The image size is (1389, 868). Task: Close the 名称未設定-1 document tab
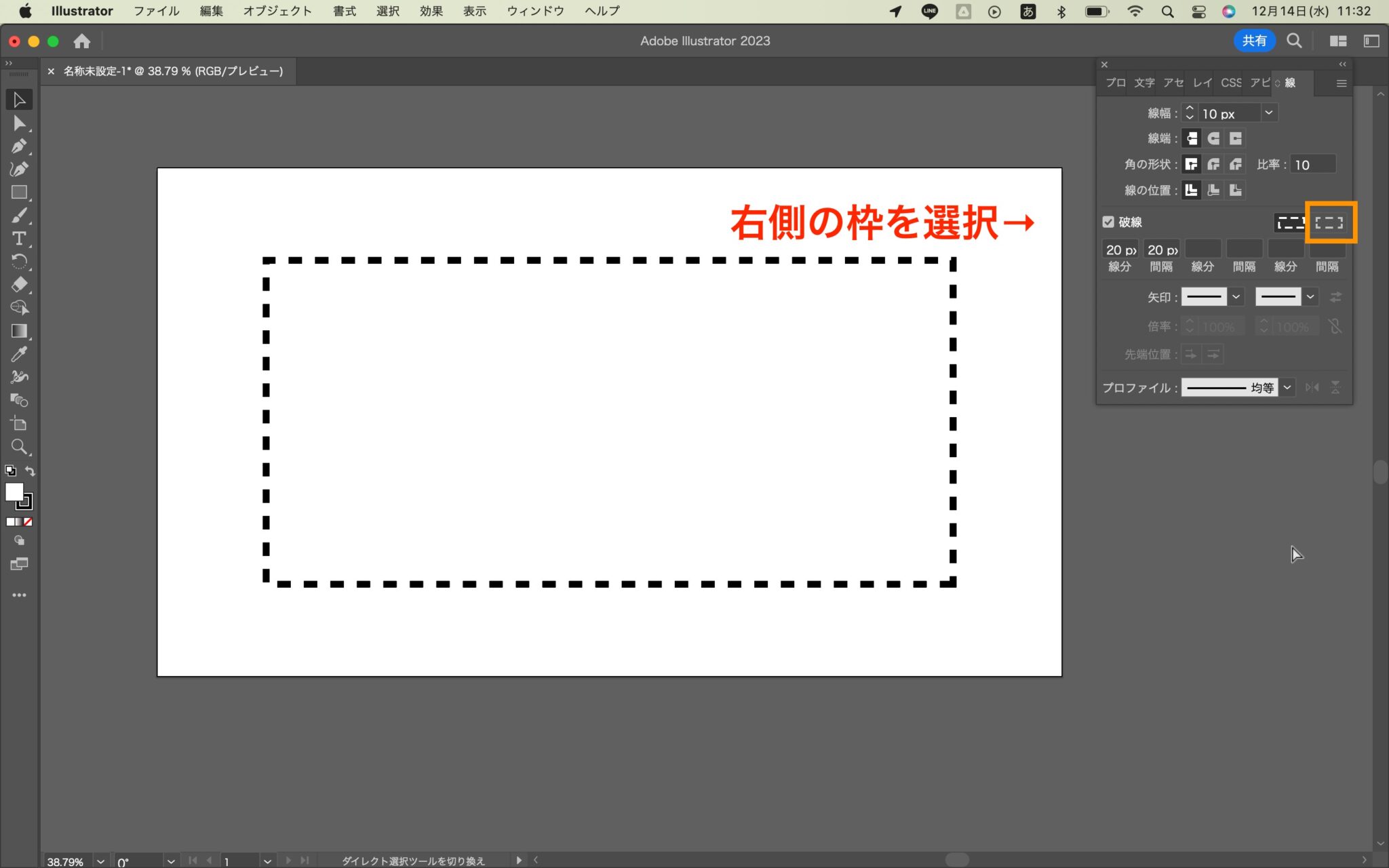click(x=51, y=71)
